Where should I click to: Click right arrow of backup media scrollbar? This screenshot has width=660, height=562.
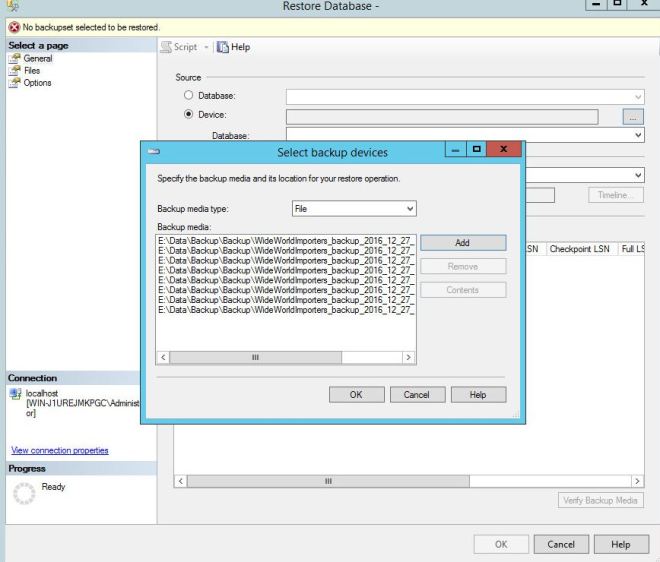click(408, 357)
